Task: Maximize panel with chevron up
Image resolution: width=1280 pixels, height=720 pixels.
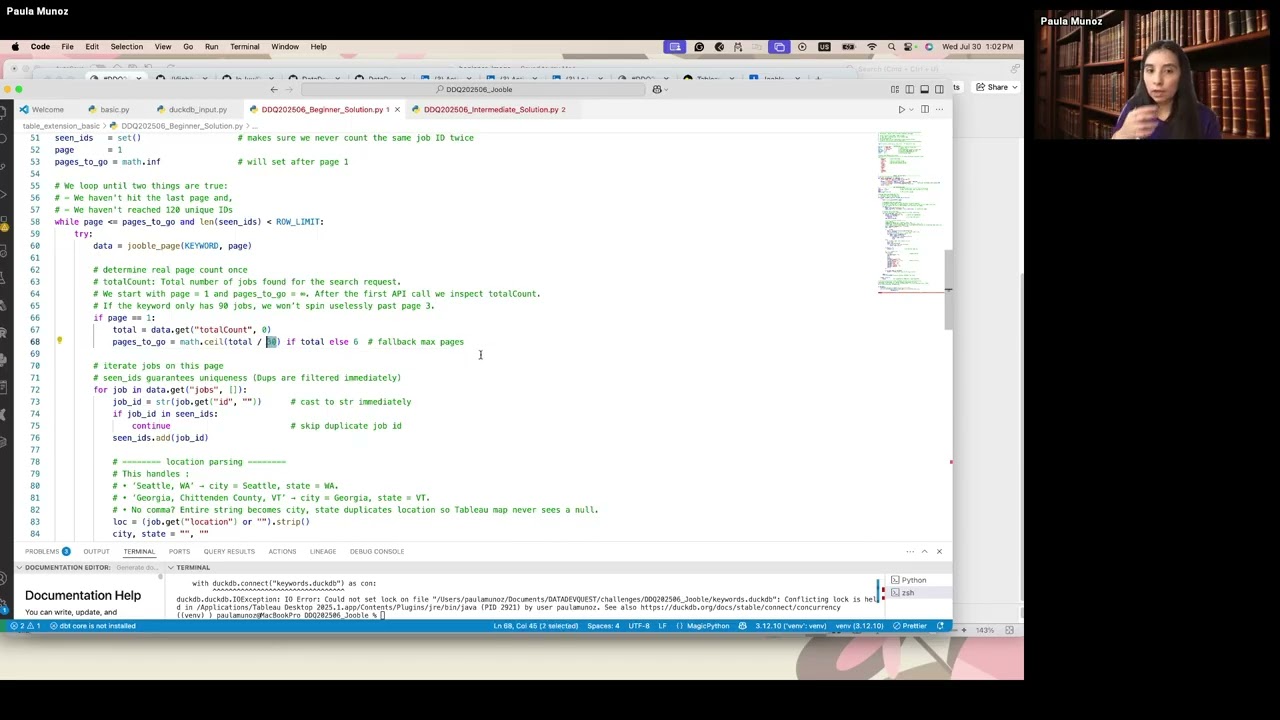Action: click(x=924, y=551)
